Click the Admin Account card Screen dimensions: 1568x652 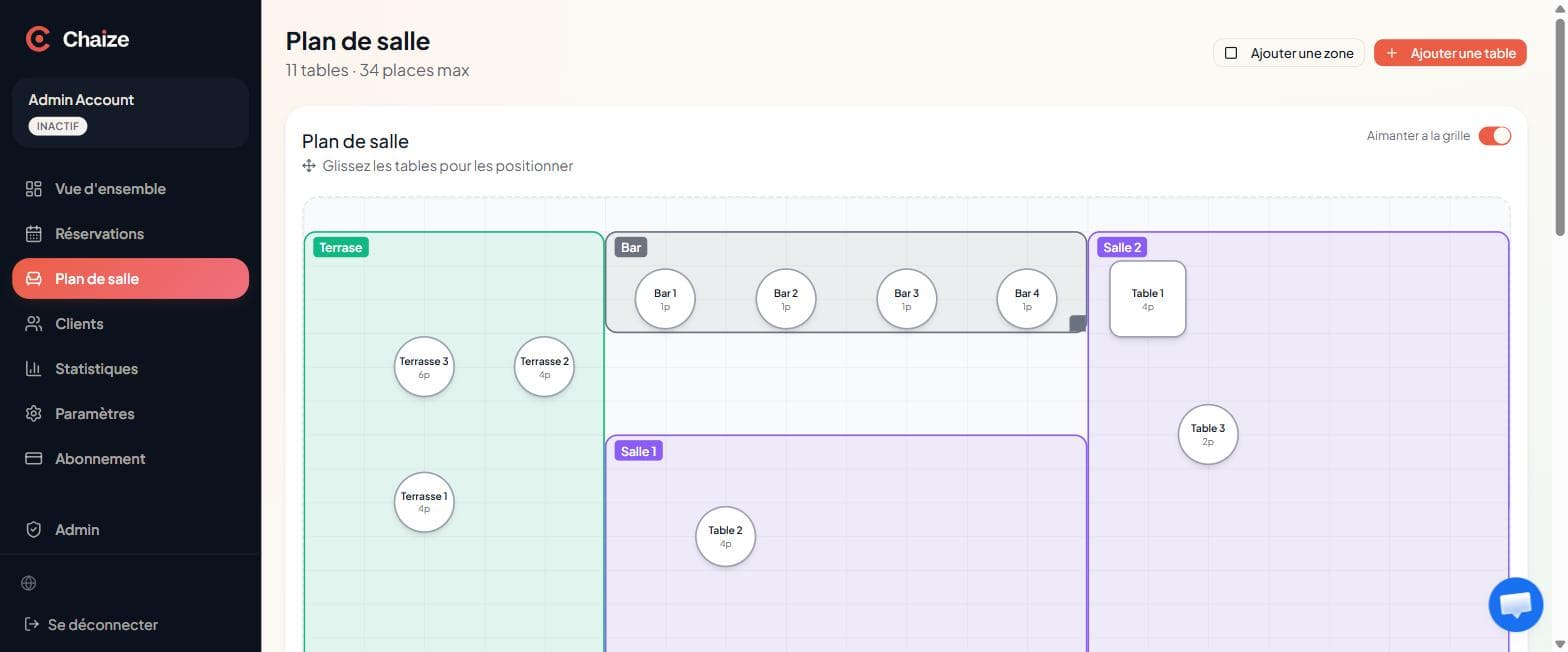[x=130, y=113]
